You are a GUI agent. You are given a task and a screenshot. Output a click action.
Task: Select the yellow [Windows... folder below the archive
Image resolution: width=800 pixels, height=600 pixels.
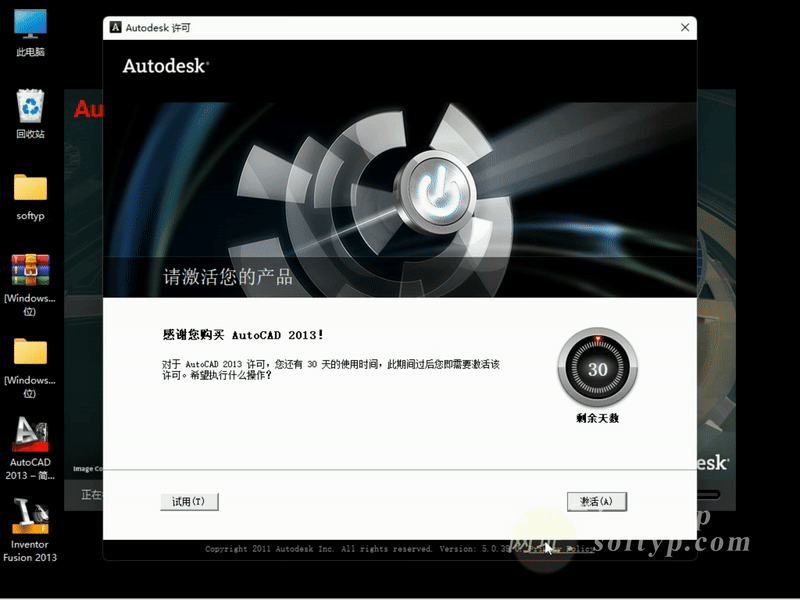click(30, 368)
